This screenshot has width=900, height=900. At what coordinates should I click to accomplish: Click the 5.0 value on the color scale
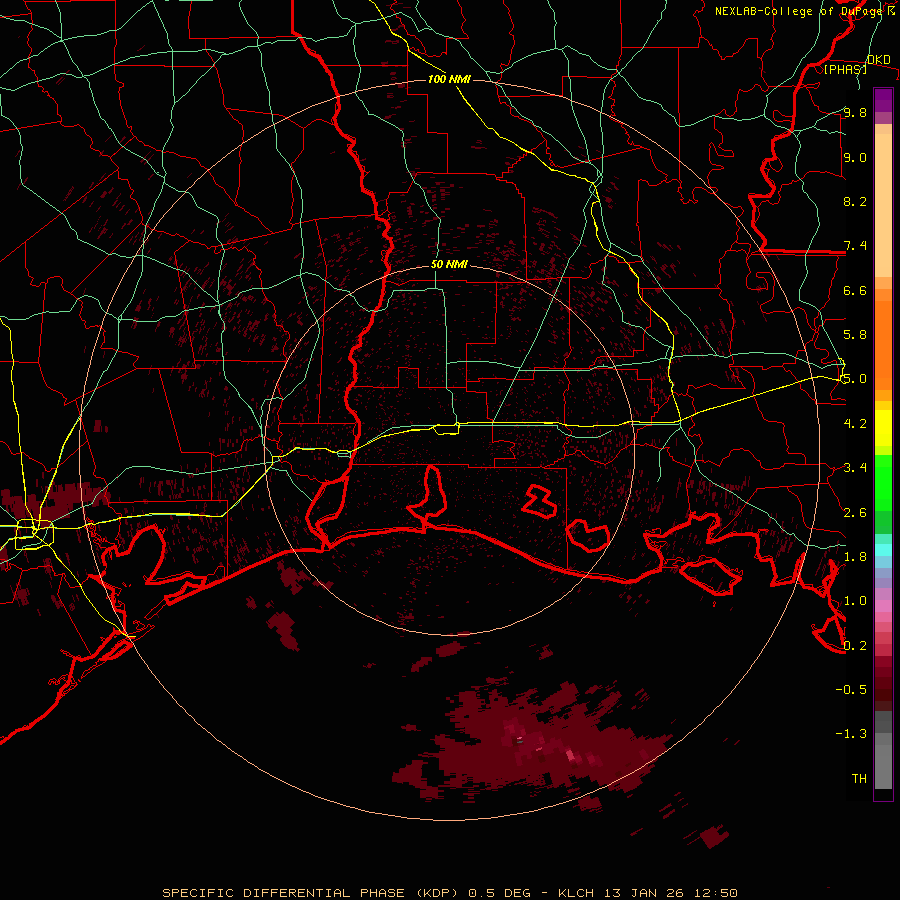[x=855, y=379]
